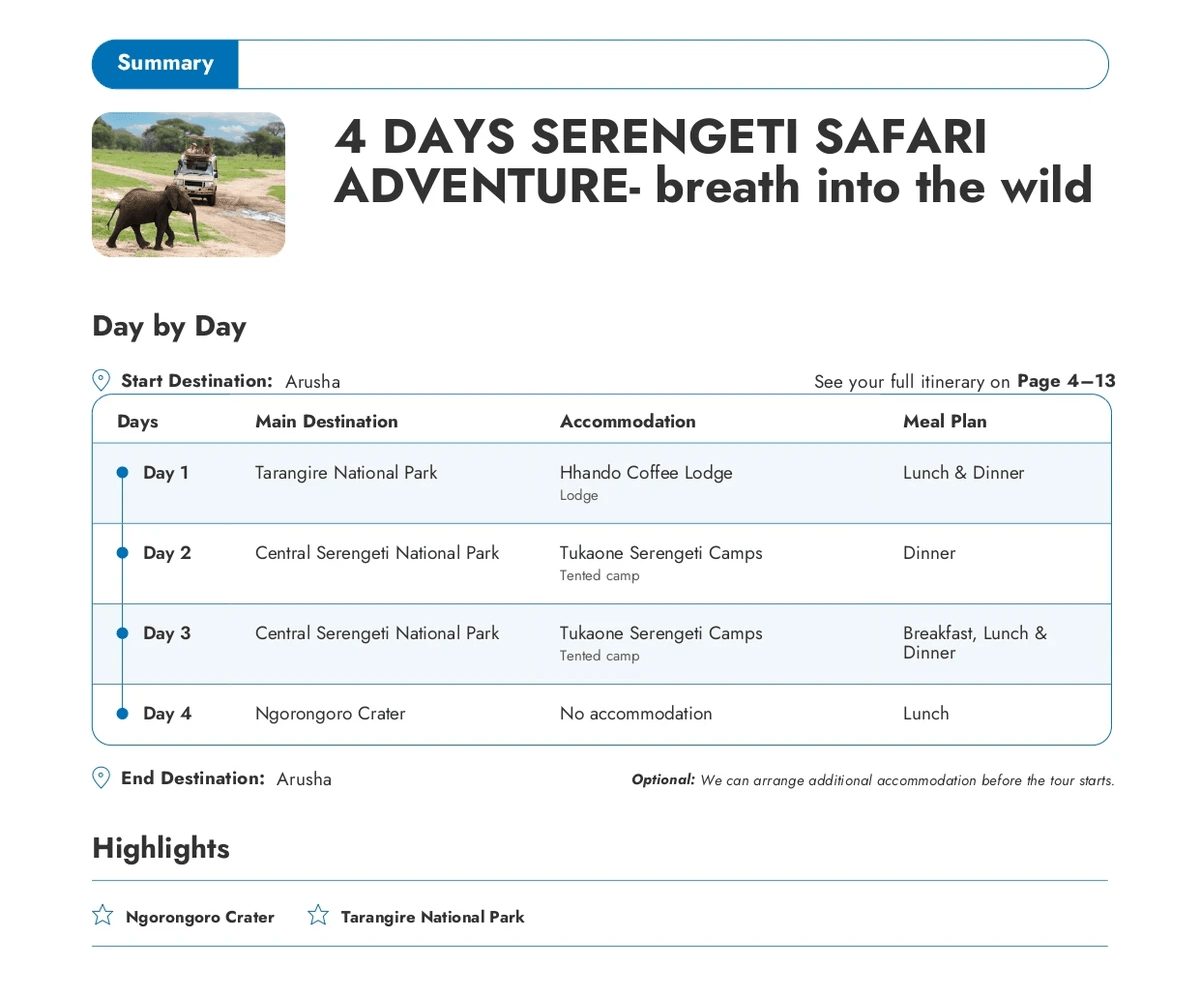Click the Ngorongoro Crater highlight label
The image size is (1200, 997).
coord(200,917)
